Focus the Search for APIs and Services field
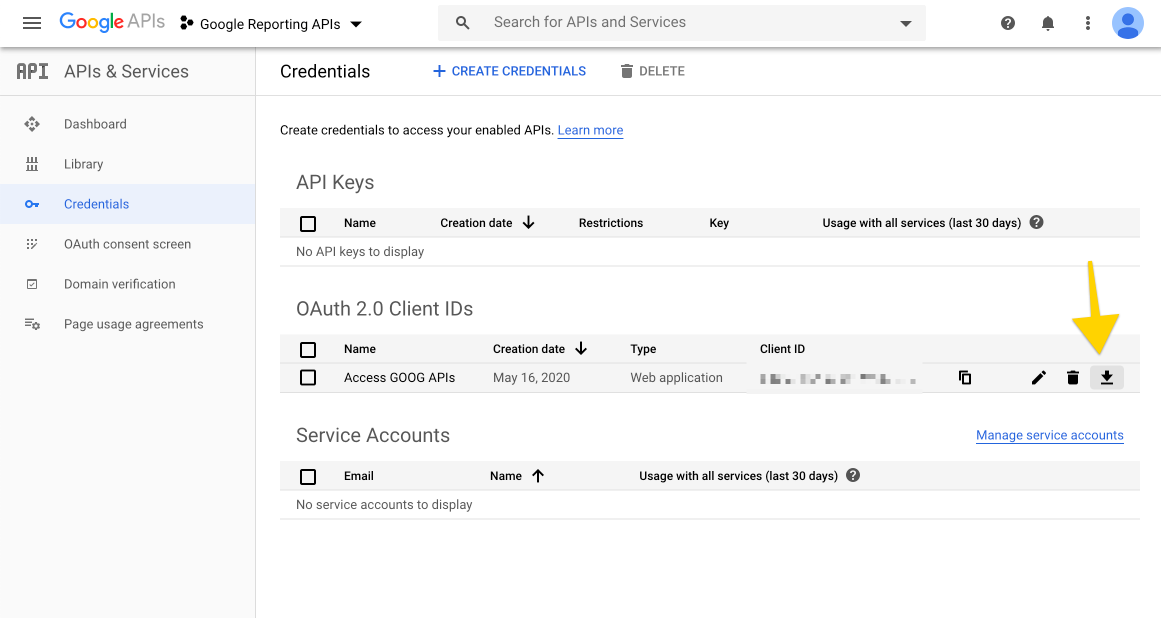The image size is (1161, 618). click(x=681, y=23)
